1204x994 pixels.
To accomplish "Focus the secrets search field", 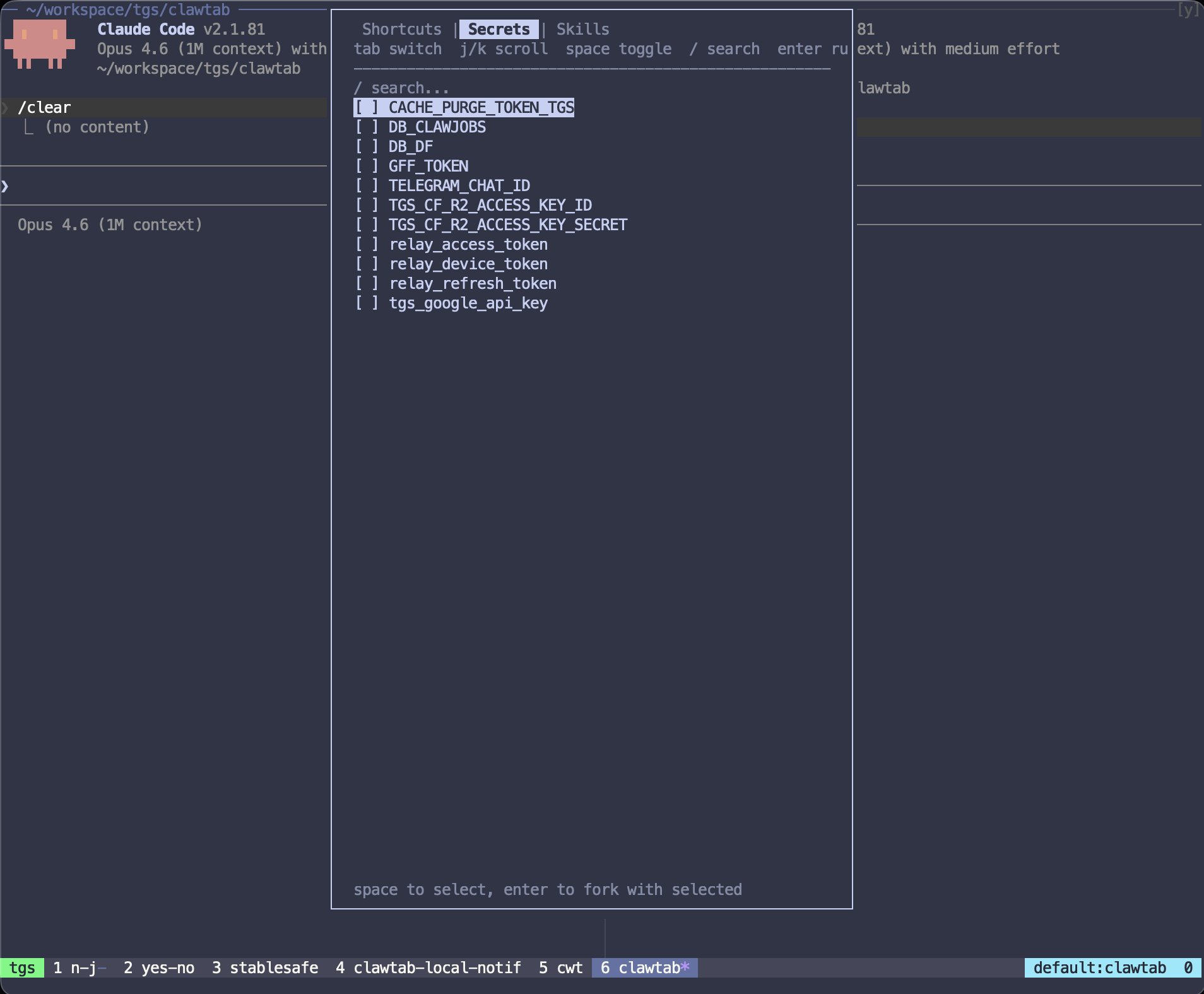I will 409,88.
